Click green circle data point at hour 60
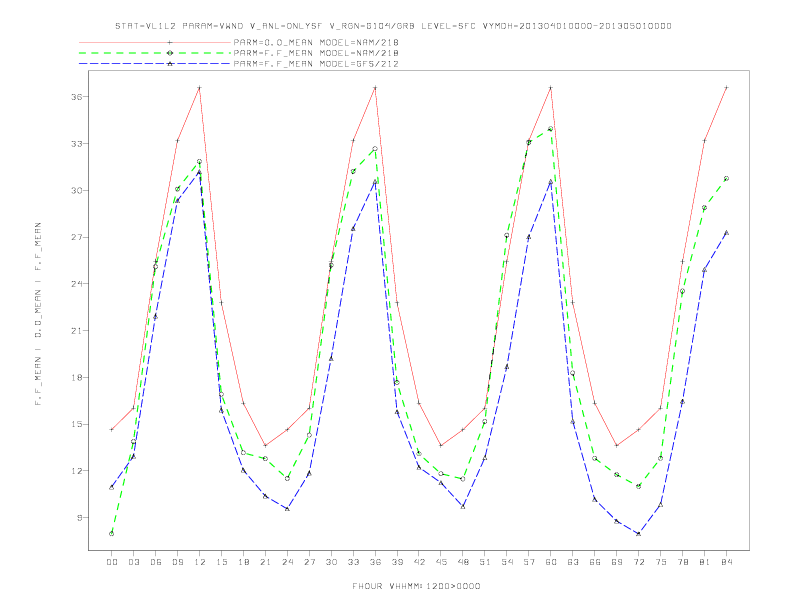The height and width of the screenshot is (612, 792). click(551, 129)
